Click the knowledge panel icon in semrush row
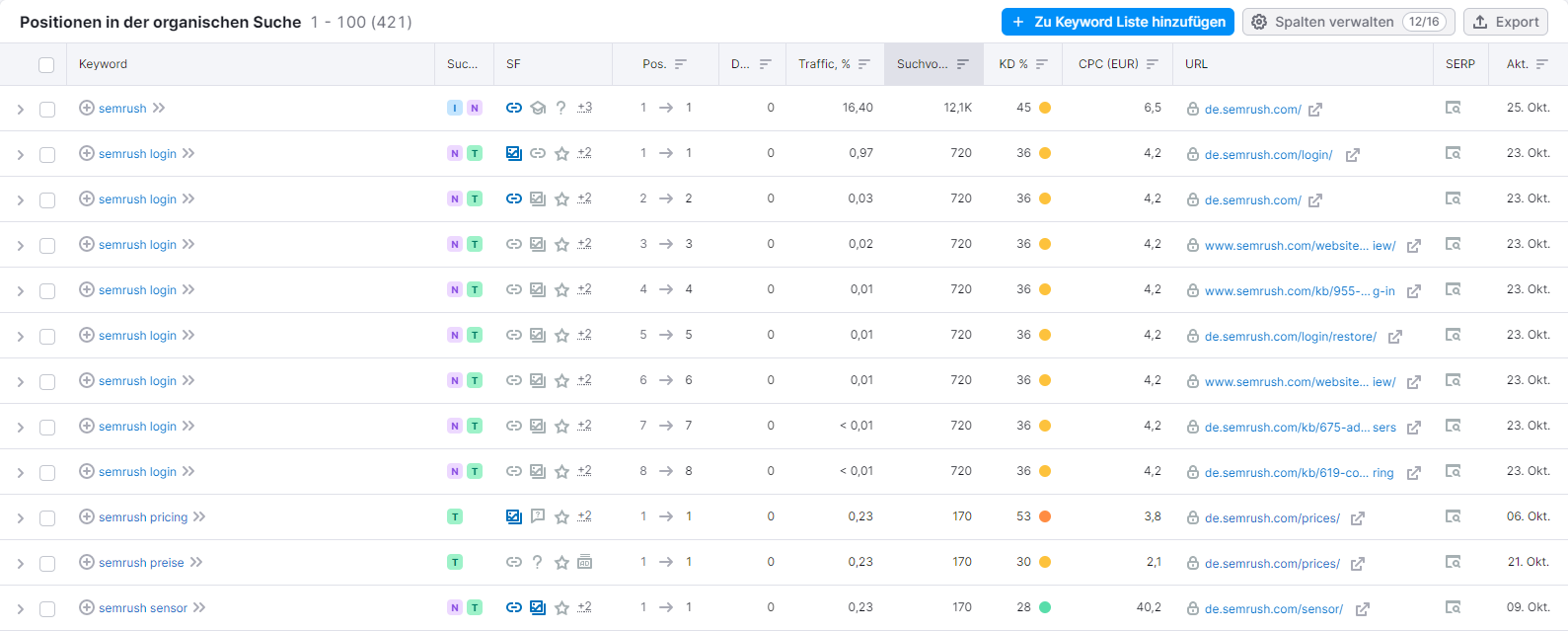 (538, 108)
